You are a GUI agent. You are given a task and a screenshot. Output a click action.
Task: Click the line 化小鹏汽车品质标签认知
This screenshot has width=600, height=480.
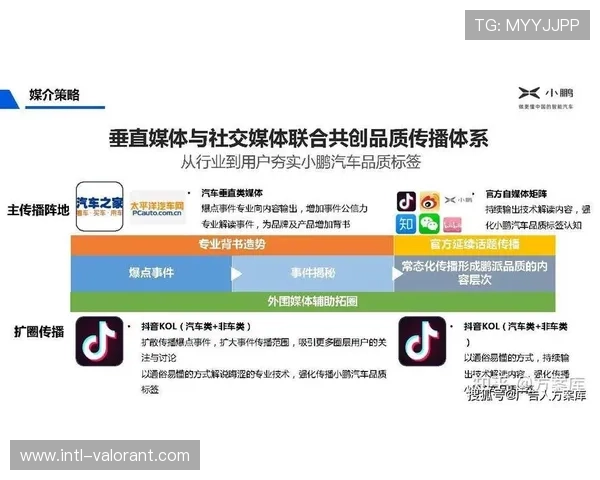[x=533, y=225]
